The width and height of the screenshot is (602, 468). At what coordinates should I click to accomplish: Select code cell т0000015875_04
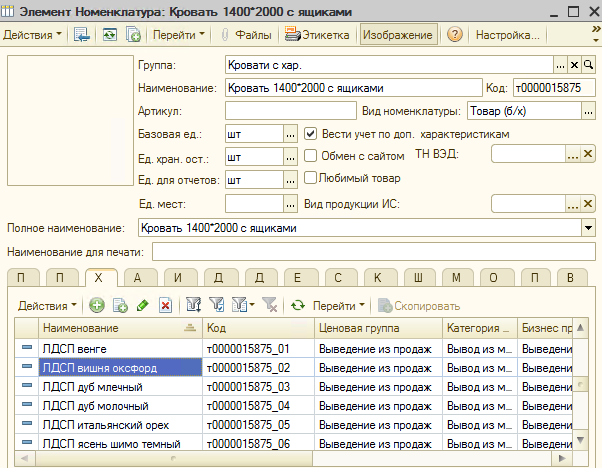click(x=258, y=405)
